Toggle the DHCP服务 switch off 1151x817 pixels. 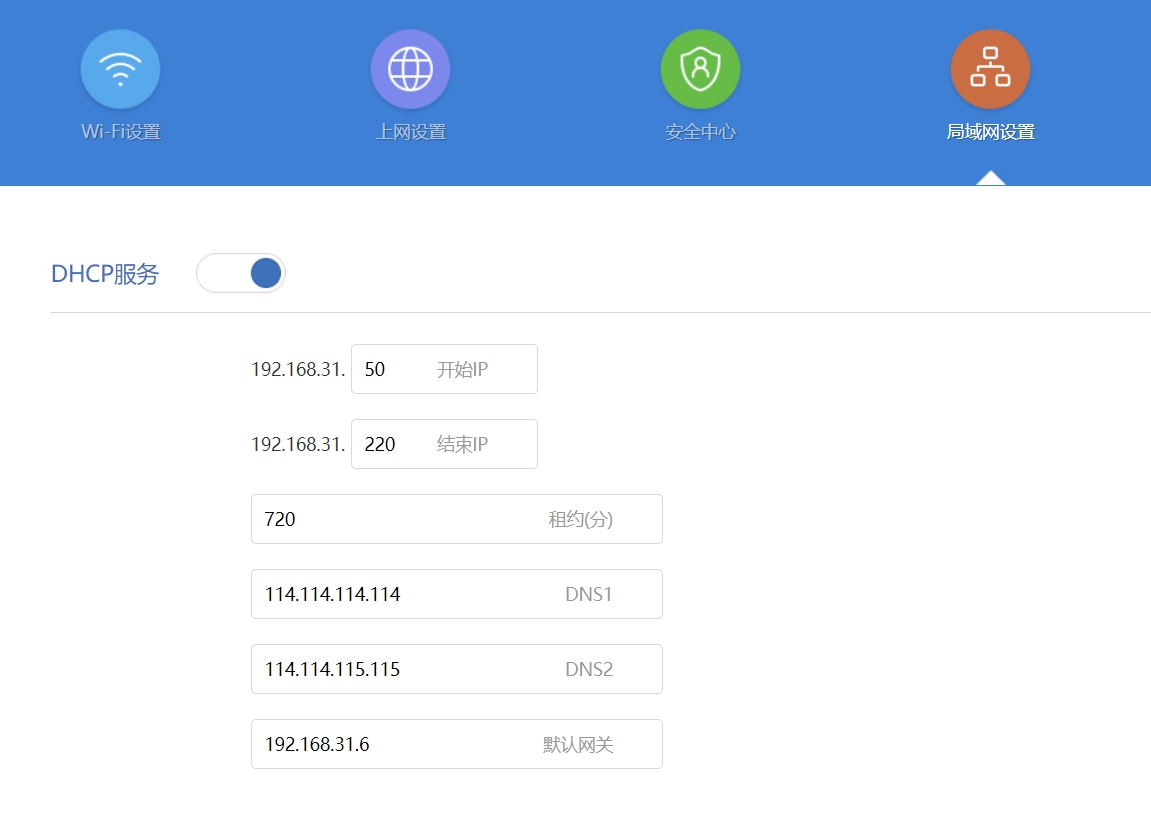coord(241,273)
